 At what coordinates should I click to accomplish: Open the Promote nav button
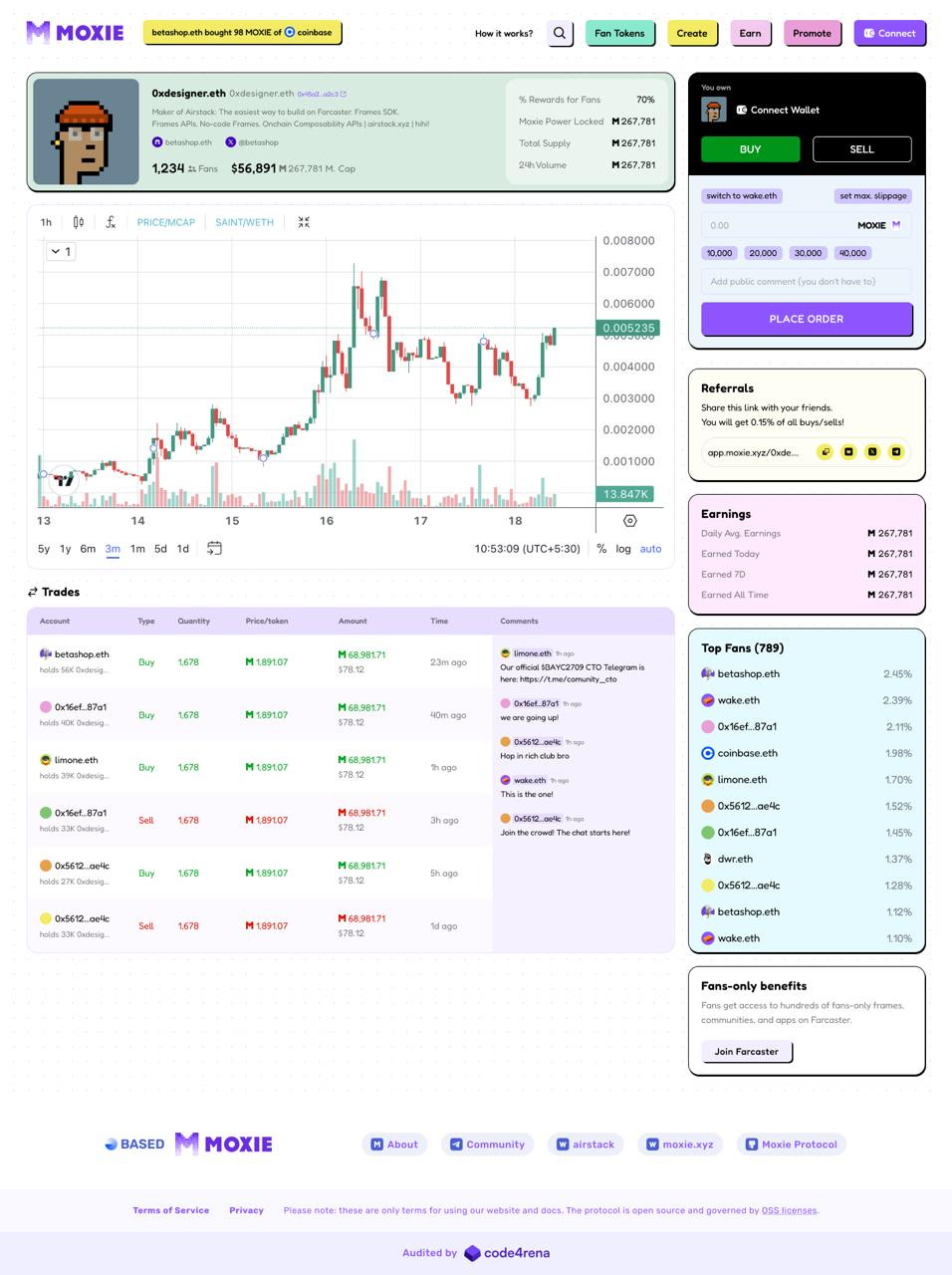point(812,33)
